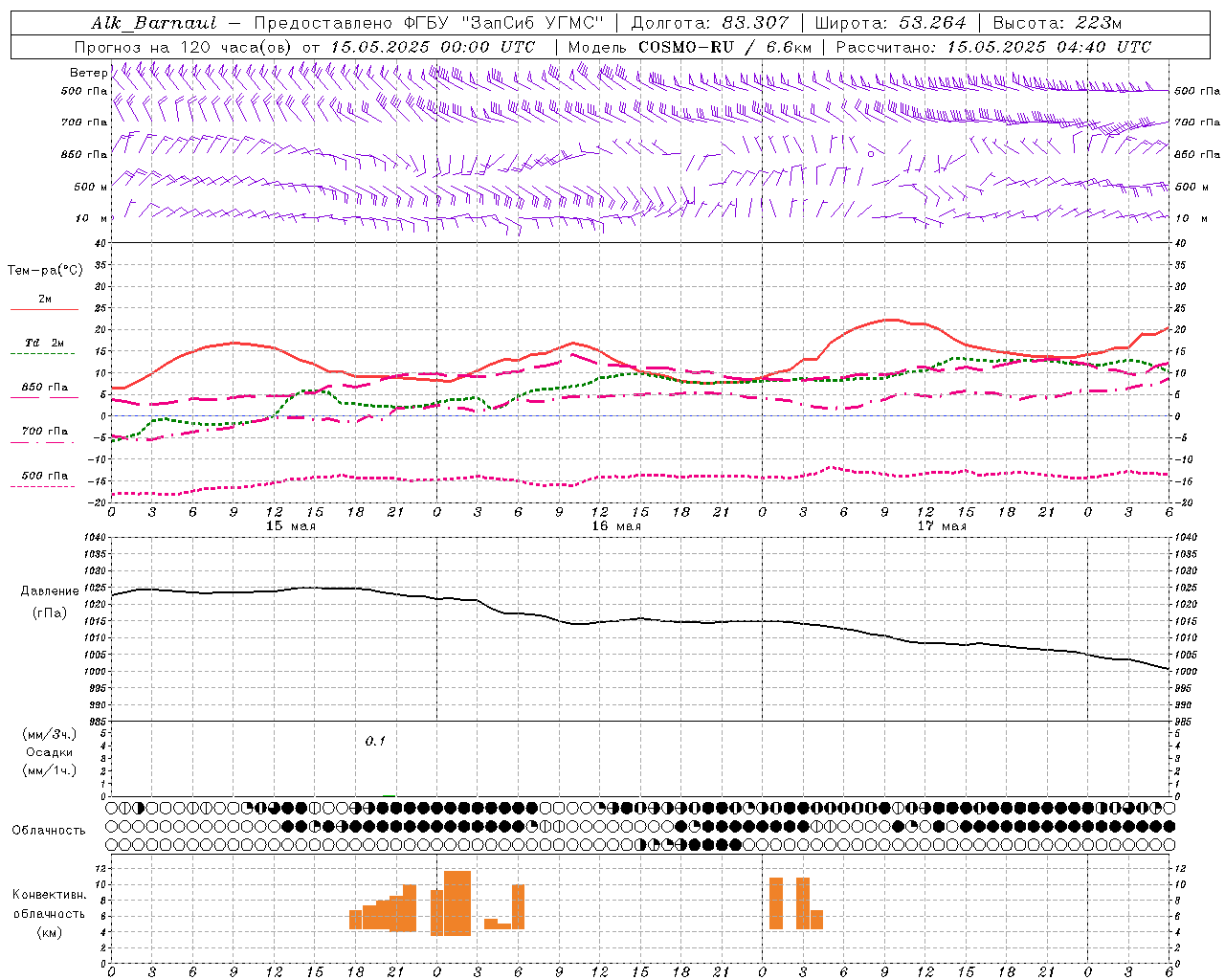
Task: Click the '10 м' label left of wind barbs
Action: (92, 218)
